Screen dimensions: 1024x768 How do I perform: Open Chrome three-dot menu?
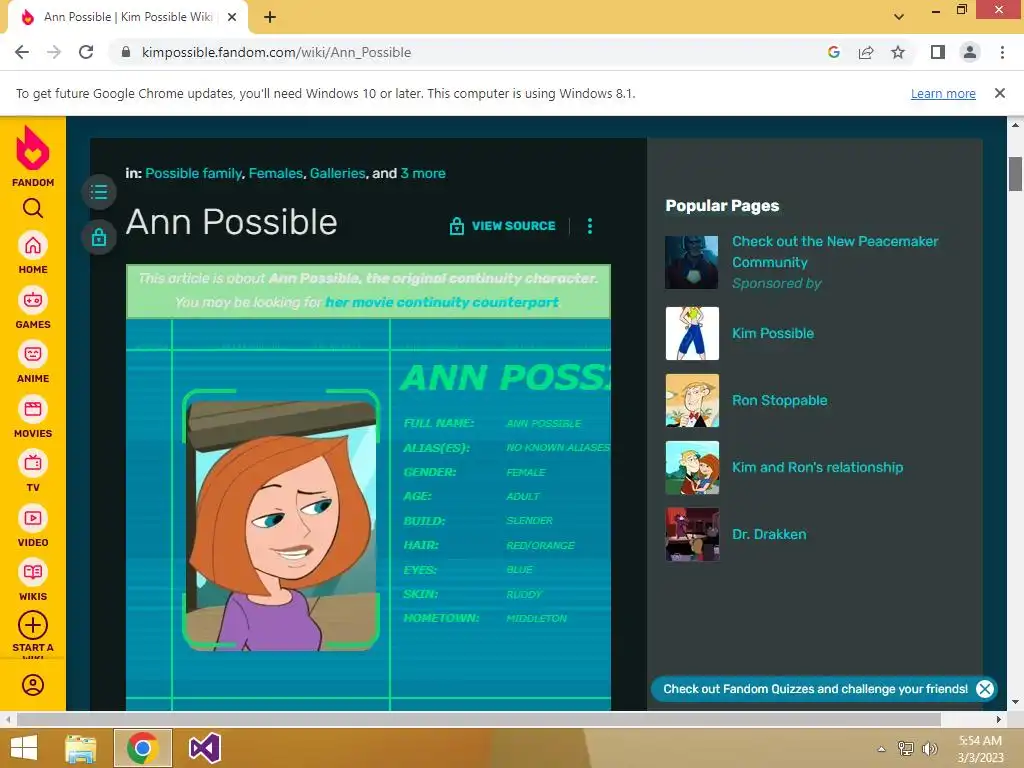coord(1002,52)
